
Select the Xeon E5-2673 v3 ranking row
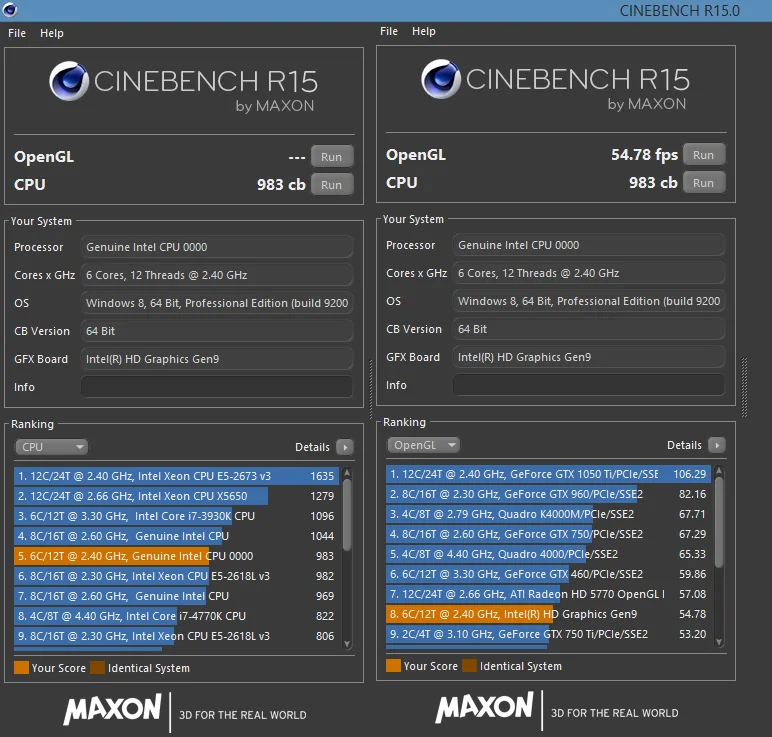[176, 476]
